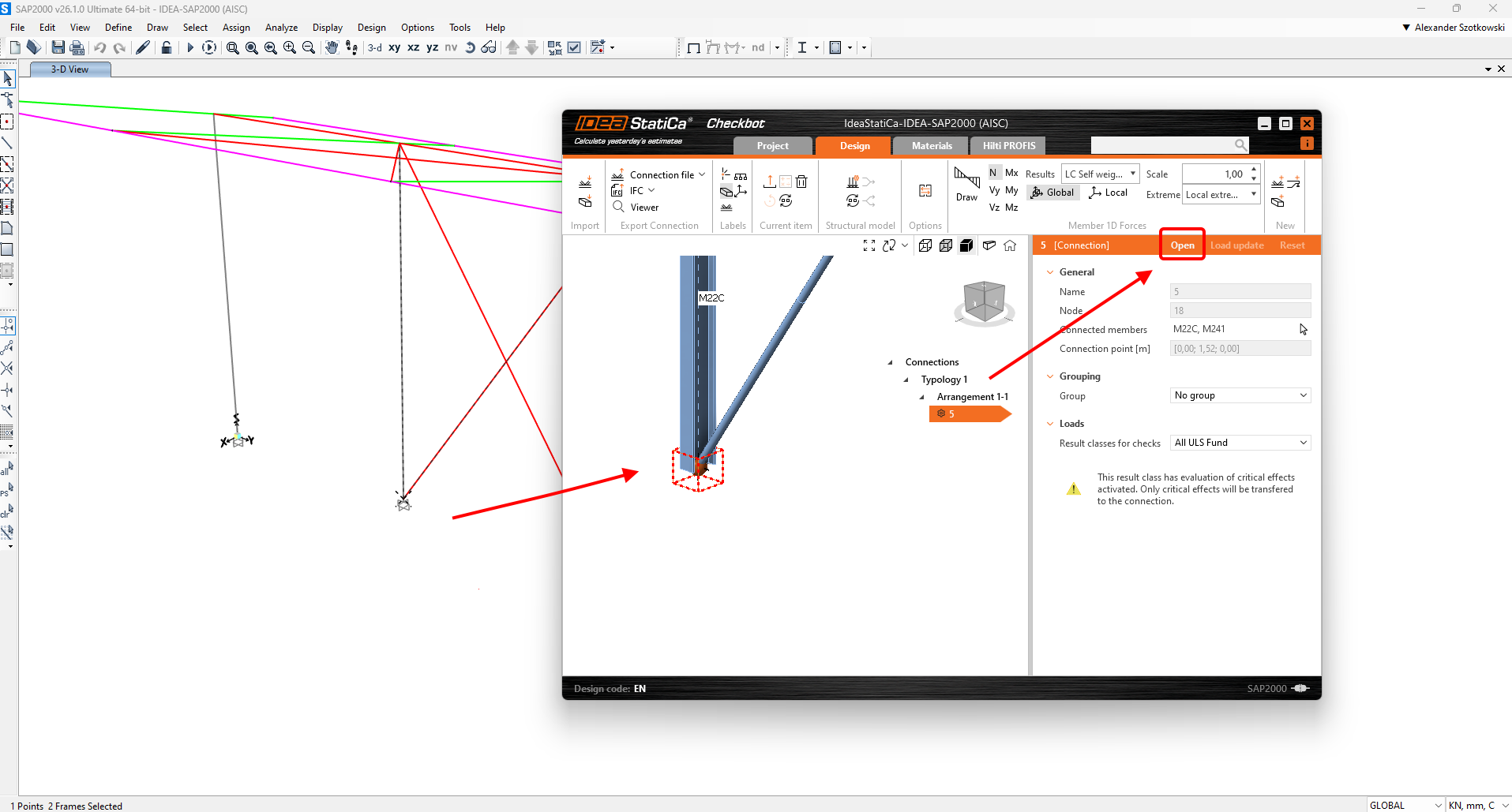This screenshot has width=1512, height=812.
Task: Set view to yz plane
Action: [433, 47]
